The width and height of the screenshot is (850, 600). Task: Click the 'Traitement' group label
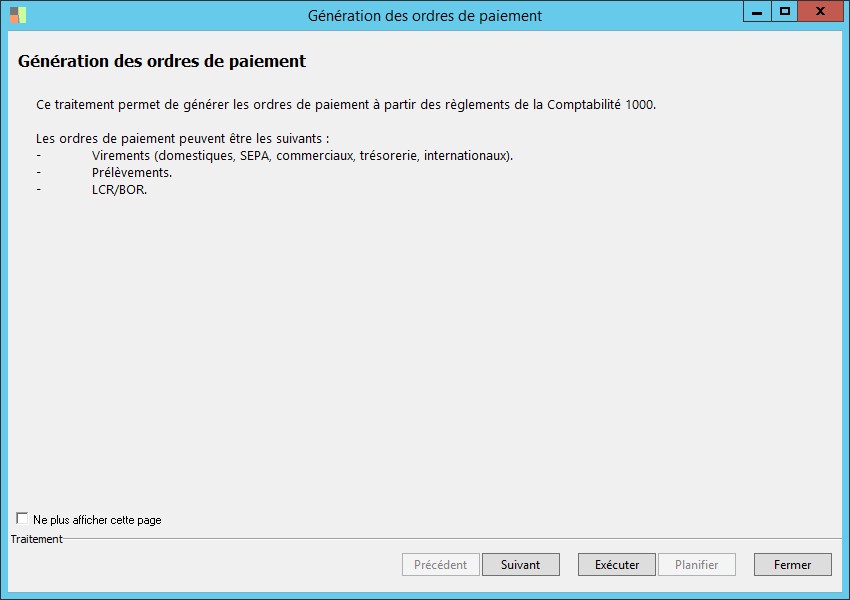36,539
